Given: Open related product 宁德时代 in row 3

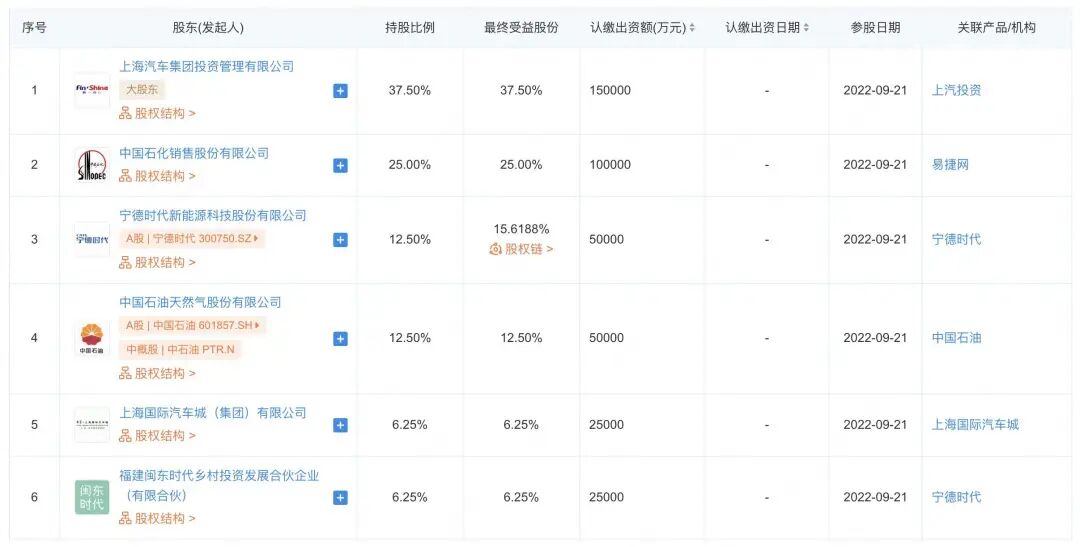Looking at the screenshot, I should 957,239.
